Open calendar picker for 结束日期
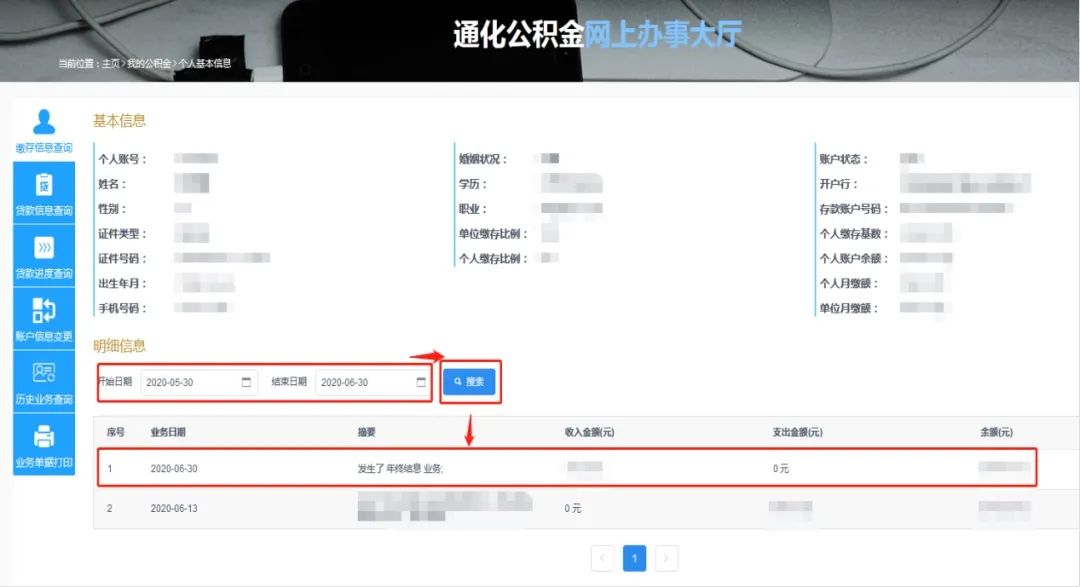The width and height of the screenshot is (1080, 587). pyautogui.click(x=421, y=382)
